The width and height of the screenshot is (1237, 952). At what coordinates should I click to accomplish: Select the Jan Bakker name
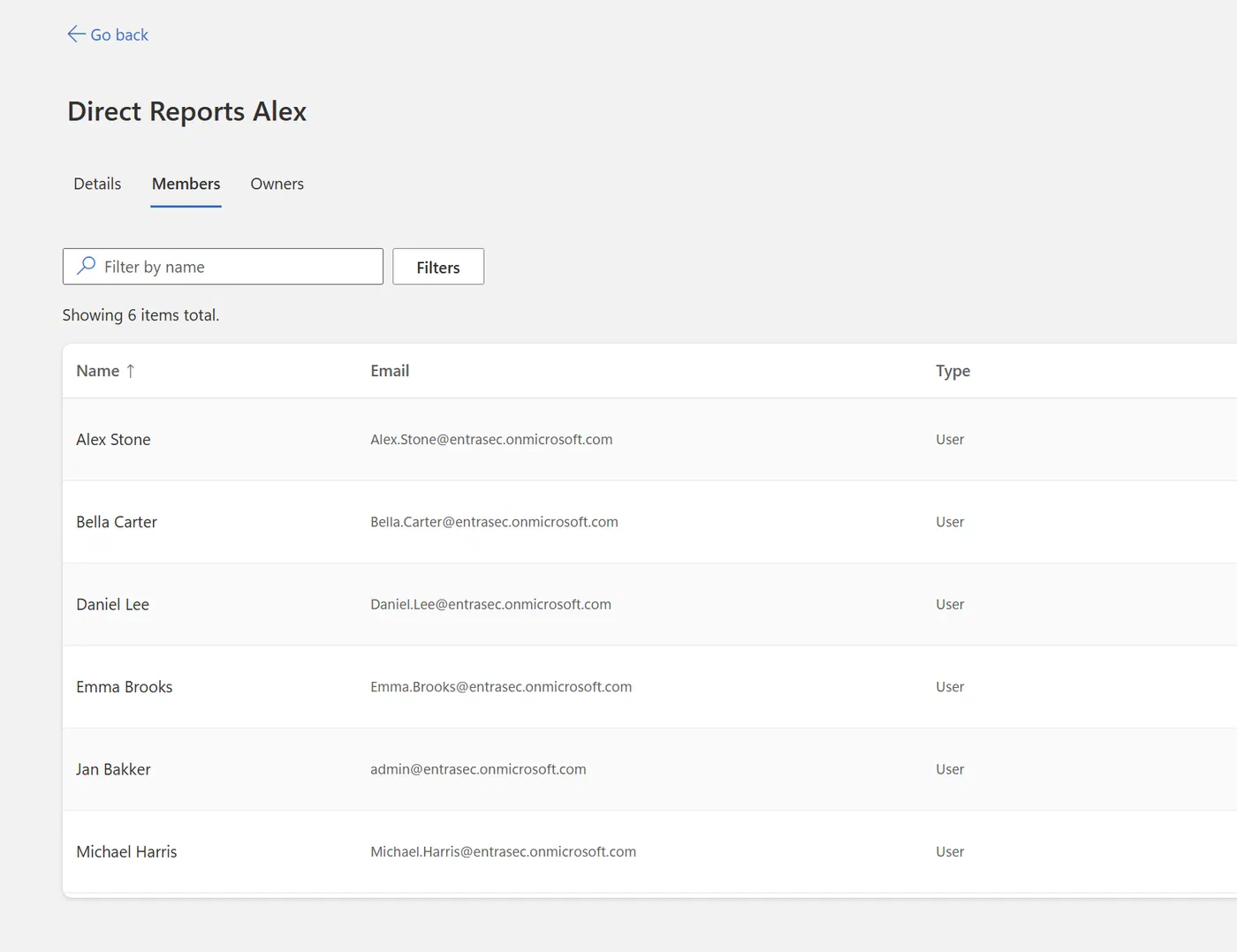pos(113,769)
